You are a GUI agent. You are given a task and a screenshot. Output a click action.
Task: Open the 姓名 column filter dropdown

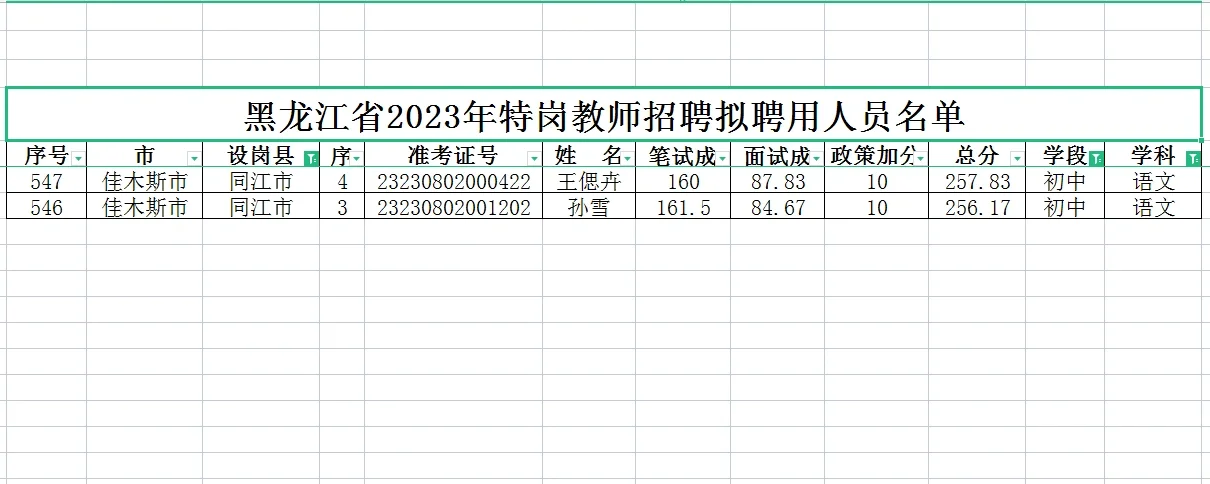pos(627,158)
